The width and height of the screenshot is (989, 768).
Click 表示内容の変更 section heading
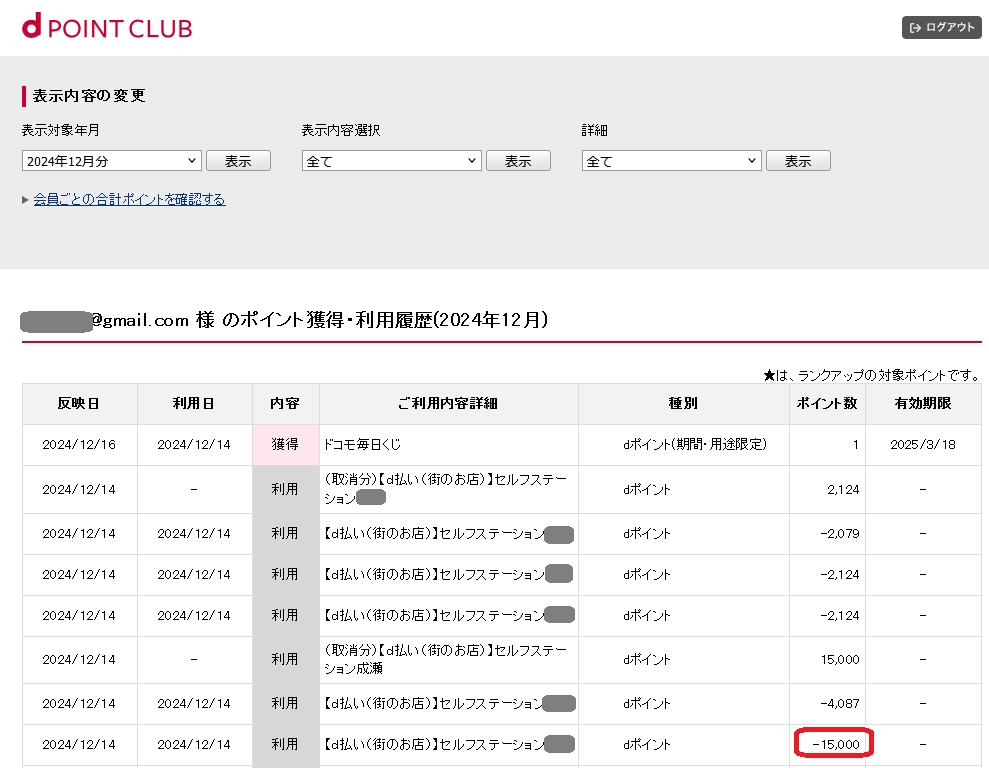coord(89,96)
